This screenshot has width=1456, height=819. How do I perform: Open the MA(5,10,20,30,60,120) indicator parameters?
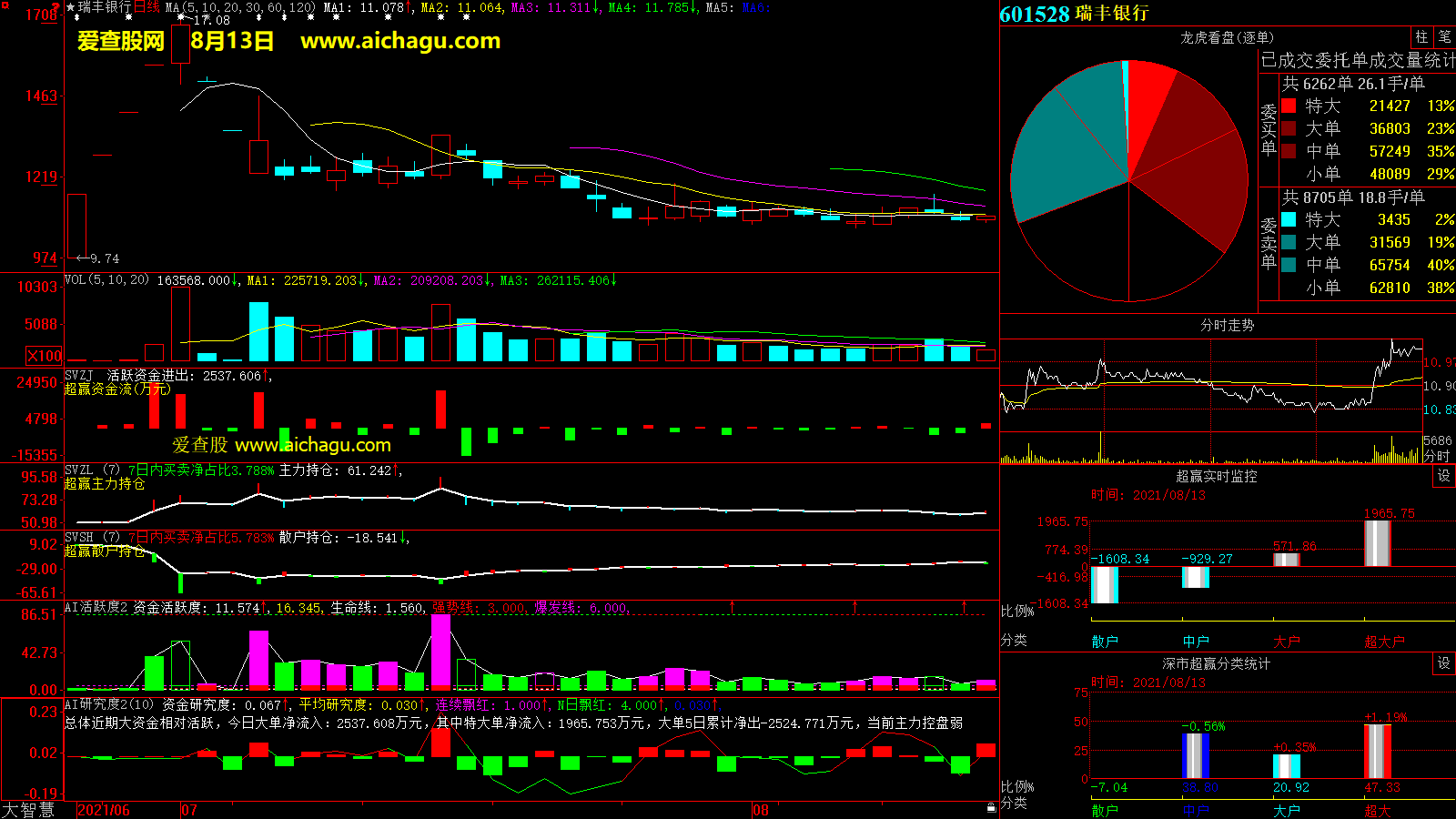pos(240,7)
